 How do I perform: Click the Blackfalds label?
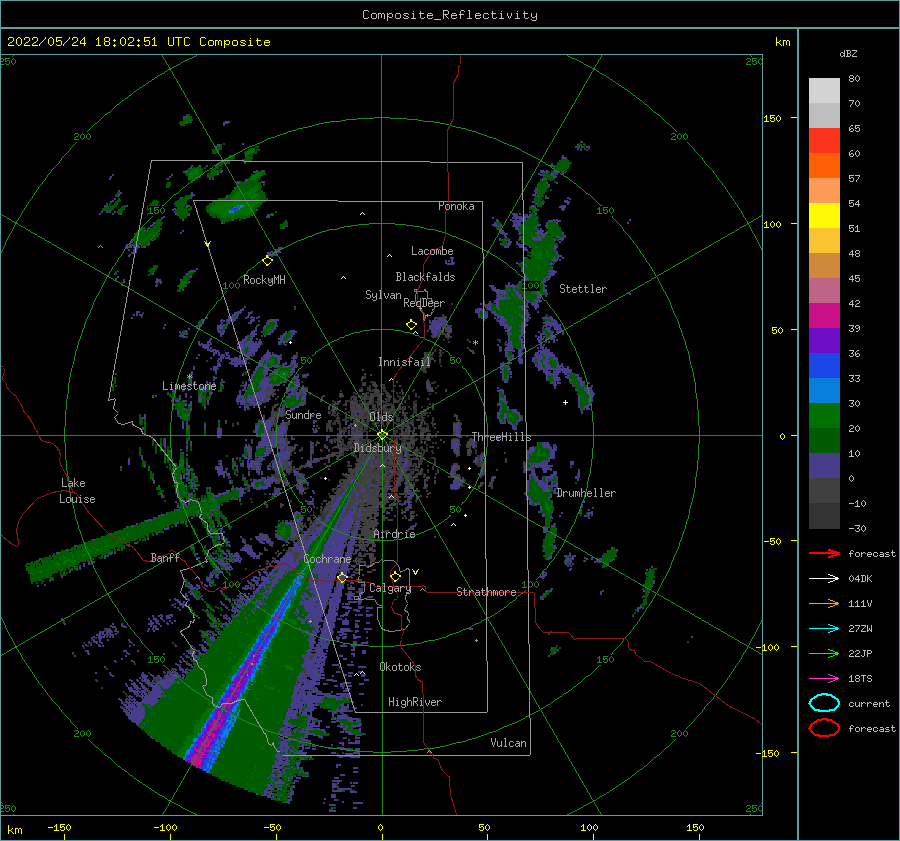point(425,277)
